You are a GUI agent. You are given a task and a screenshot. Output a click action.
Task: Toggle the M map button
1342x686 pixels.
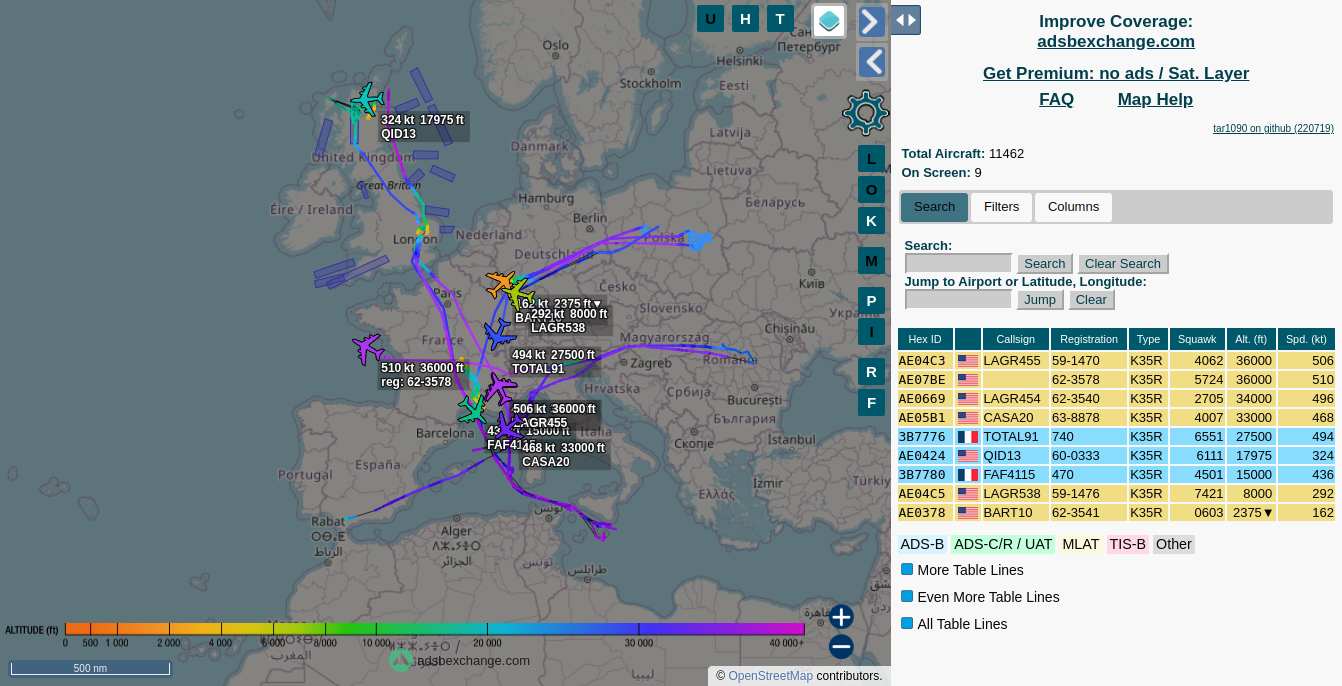tap(871, 261)
